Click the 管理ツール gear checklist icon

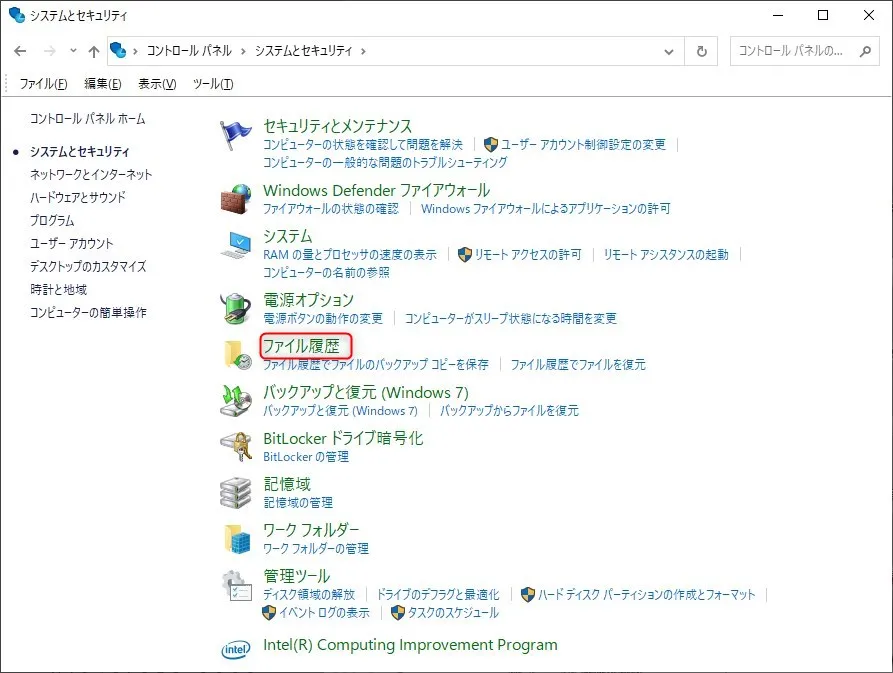click(236, 585)
